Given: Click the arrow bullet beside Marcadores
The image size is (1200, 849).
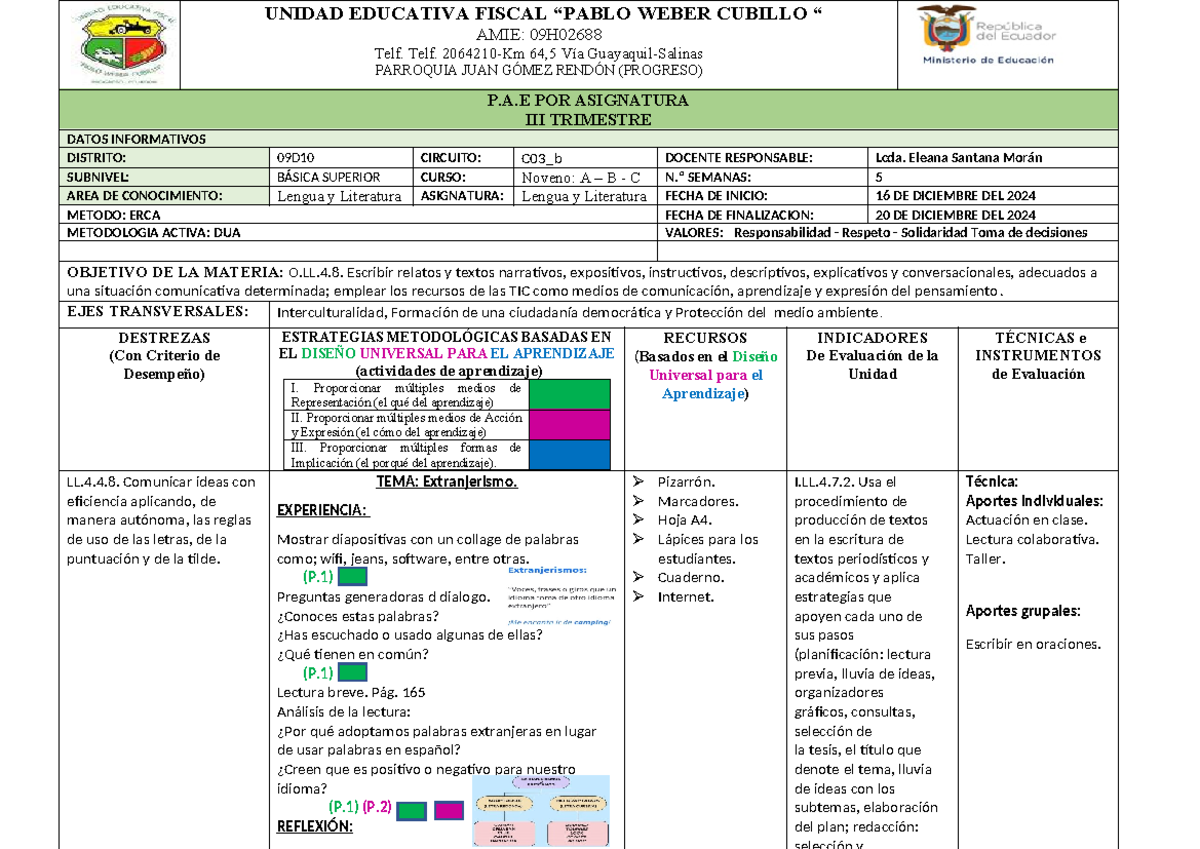Looking at the screenshot, I should tap(640, 501).
